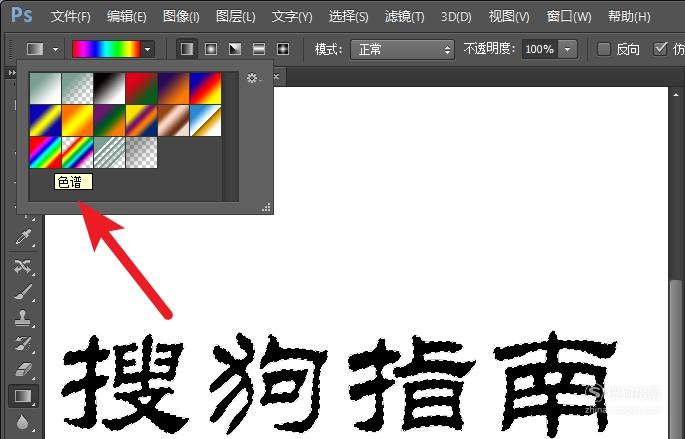The height and width of the screenshot is (439, 685).
Task: Expand tool preset dropdown arrow
Action: coord(55,49)
